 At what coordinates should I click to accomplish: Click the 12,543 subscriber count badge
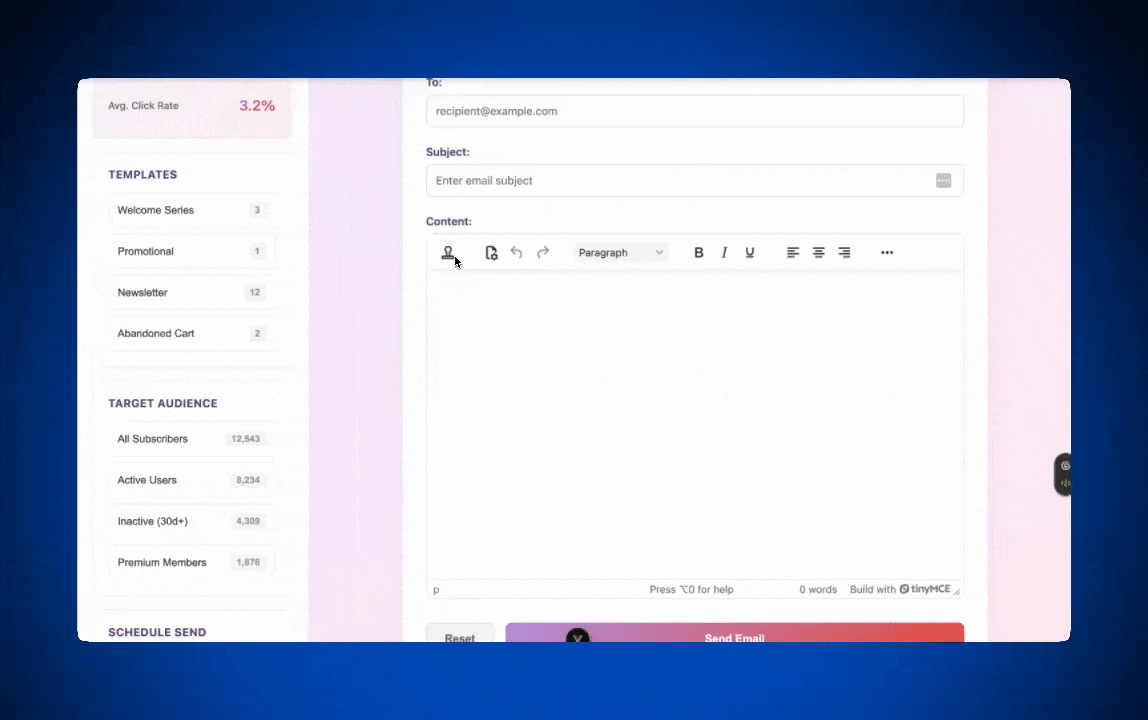pos(245,439)
